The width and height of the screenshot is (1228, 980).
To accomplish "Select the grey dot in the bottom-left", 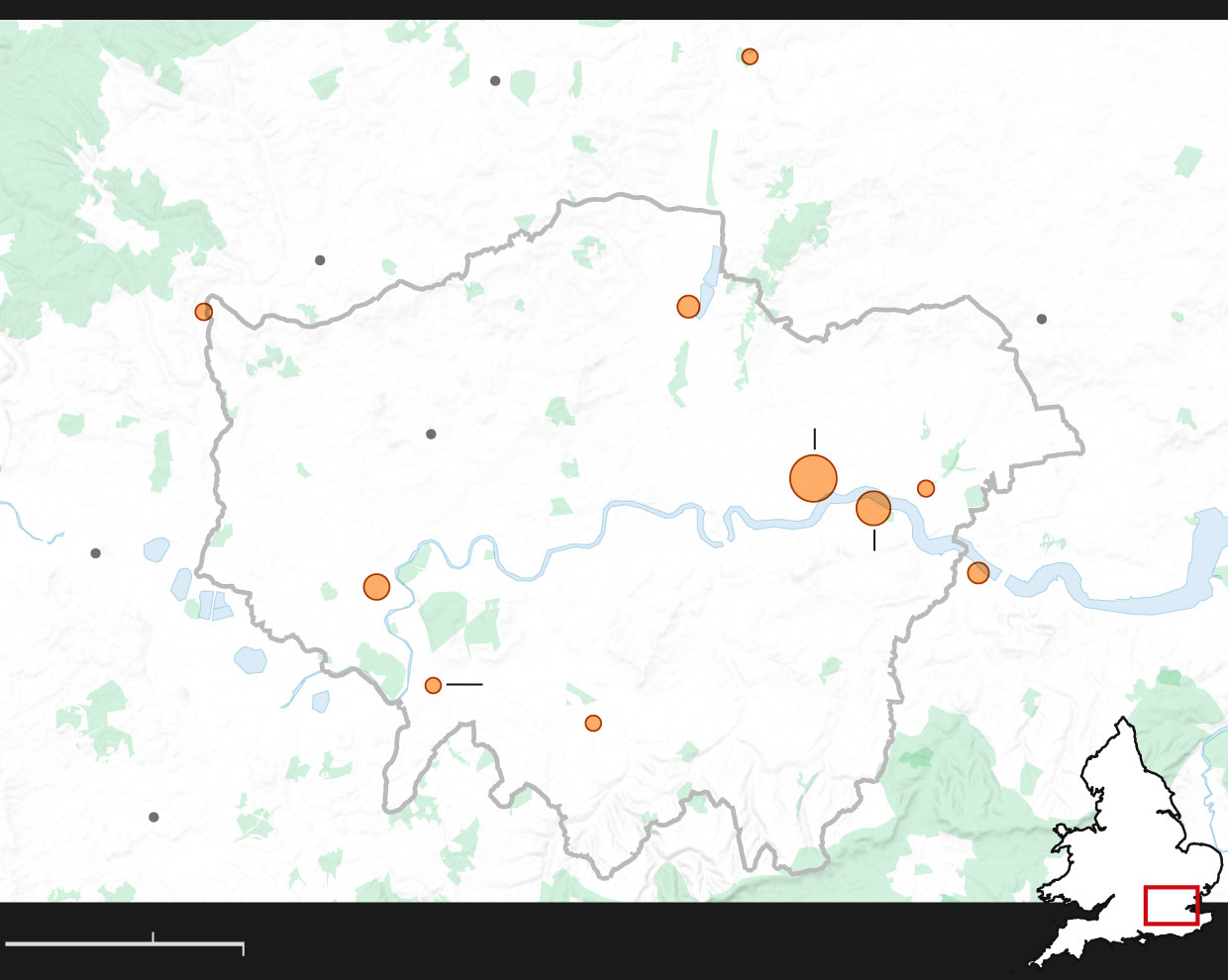I will tap(153, 818).
